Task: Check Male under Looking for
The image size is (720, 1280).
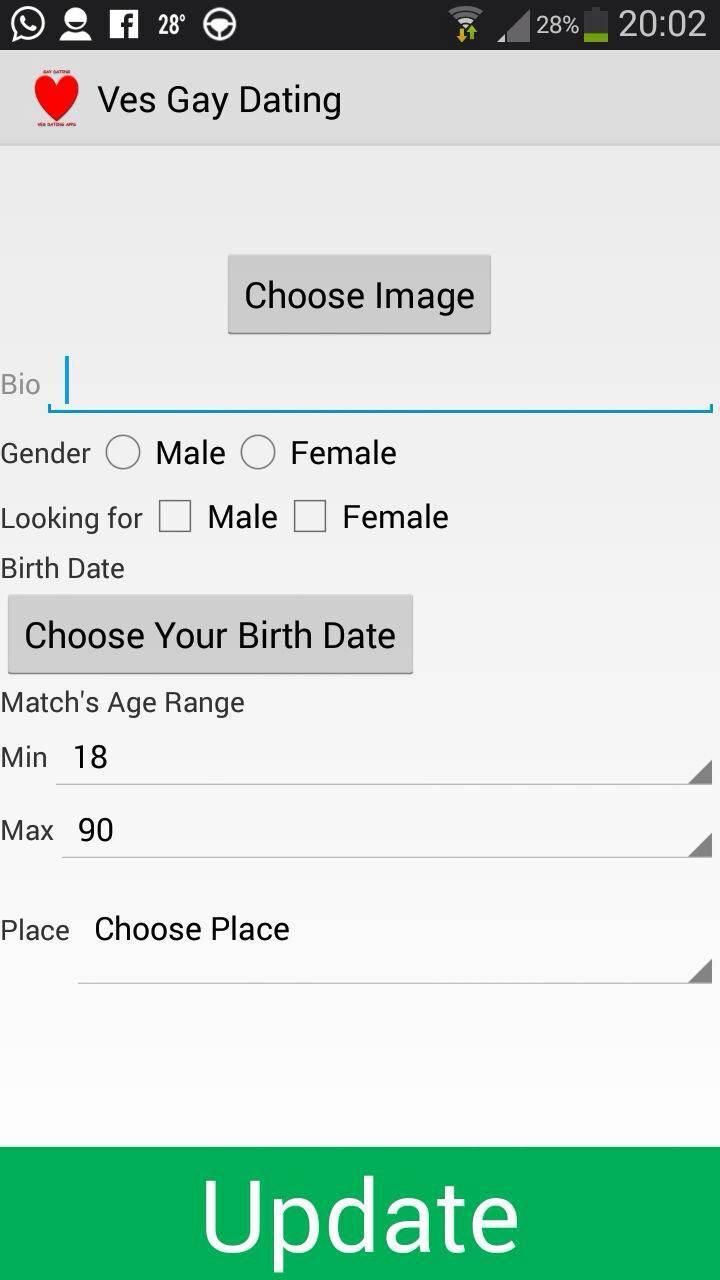Action: [x=175, y=517]
